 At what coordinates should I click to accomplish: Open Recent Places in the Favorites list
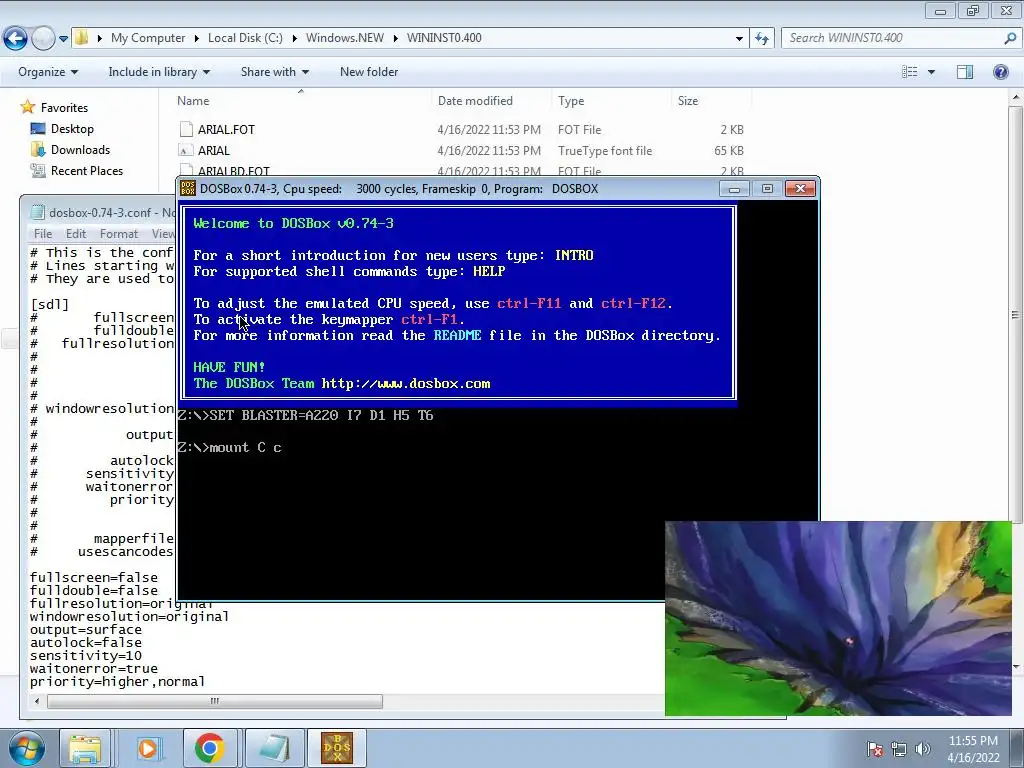pyautogui.click(x=87, y=170)
